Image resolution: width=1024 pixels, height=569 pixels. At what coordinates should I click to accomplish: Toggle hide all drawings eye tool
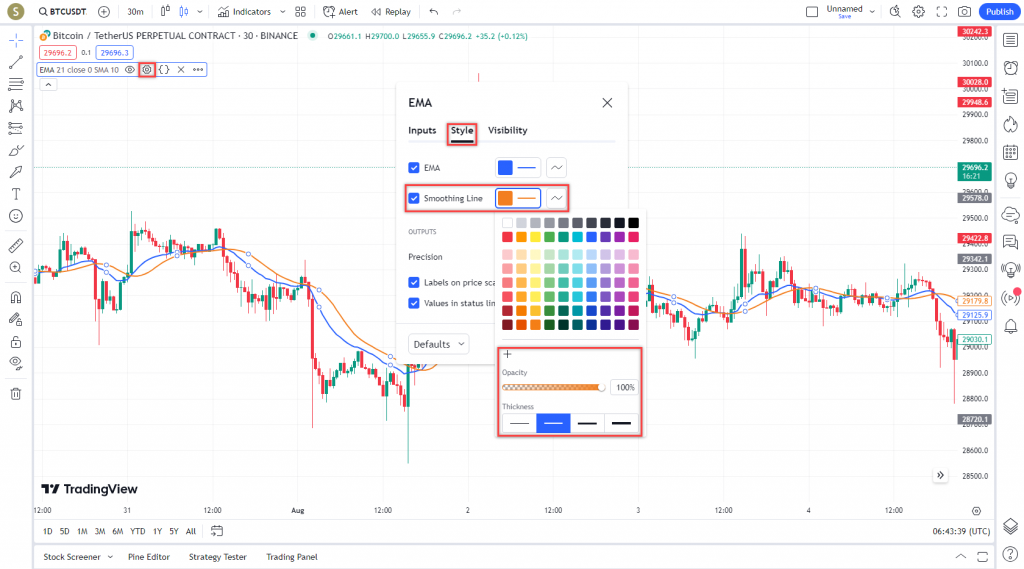pos(16,363)
